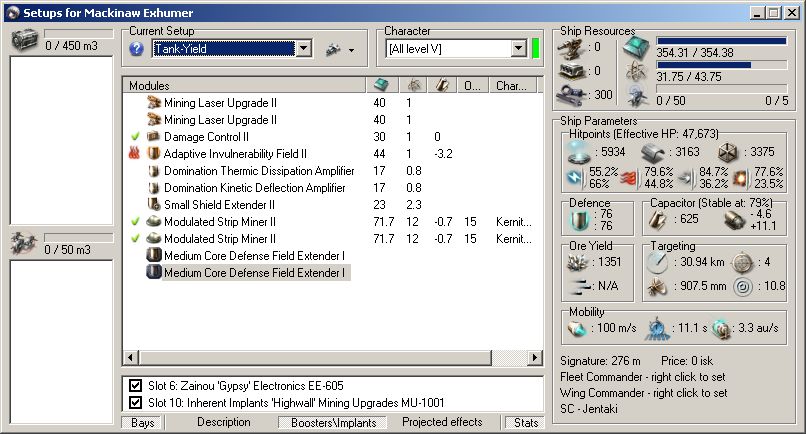Click the shield hitpoints icon next to 5934

(x=579, y=152)
